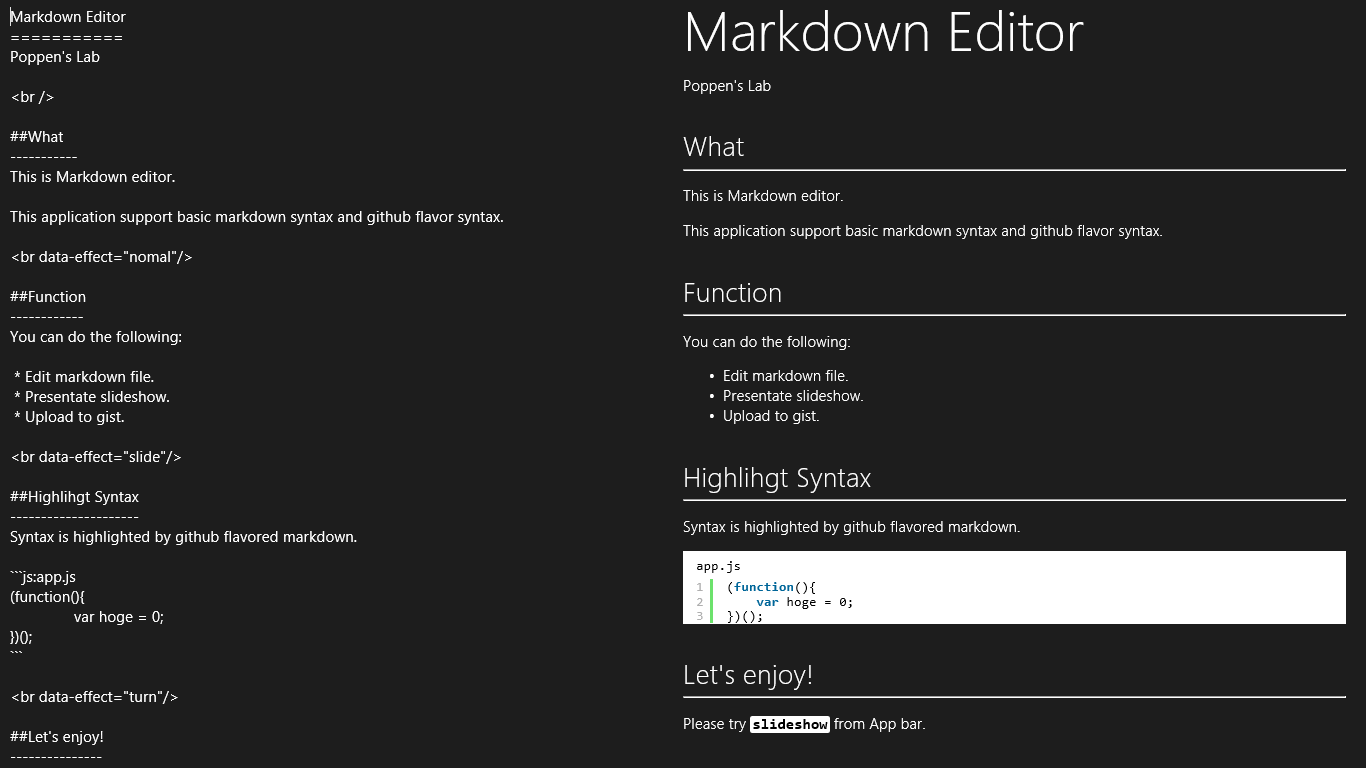
Task: Click the '(function(){' source line in editor
Action: pos(48,597)
